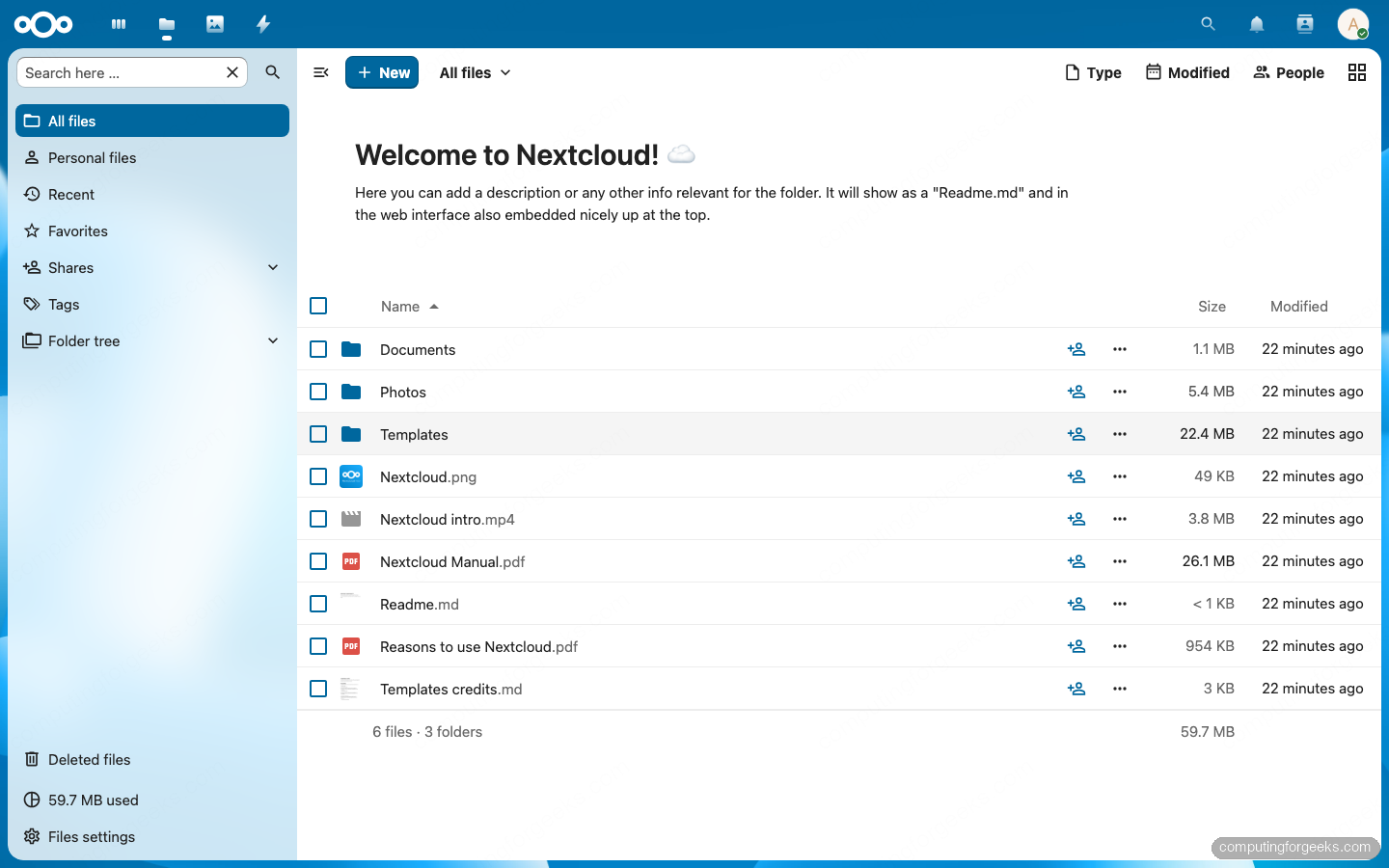Select the Readme.md checkbox
The image size is (1389, 868).
pyautogui.click(x=318, y=604)
